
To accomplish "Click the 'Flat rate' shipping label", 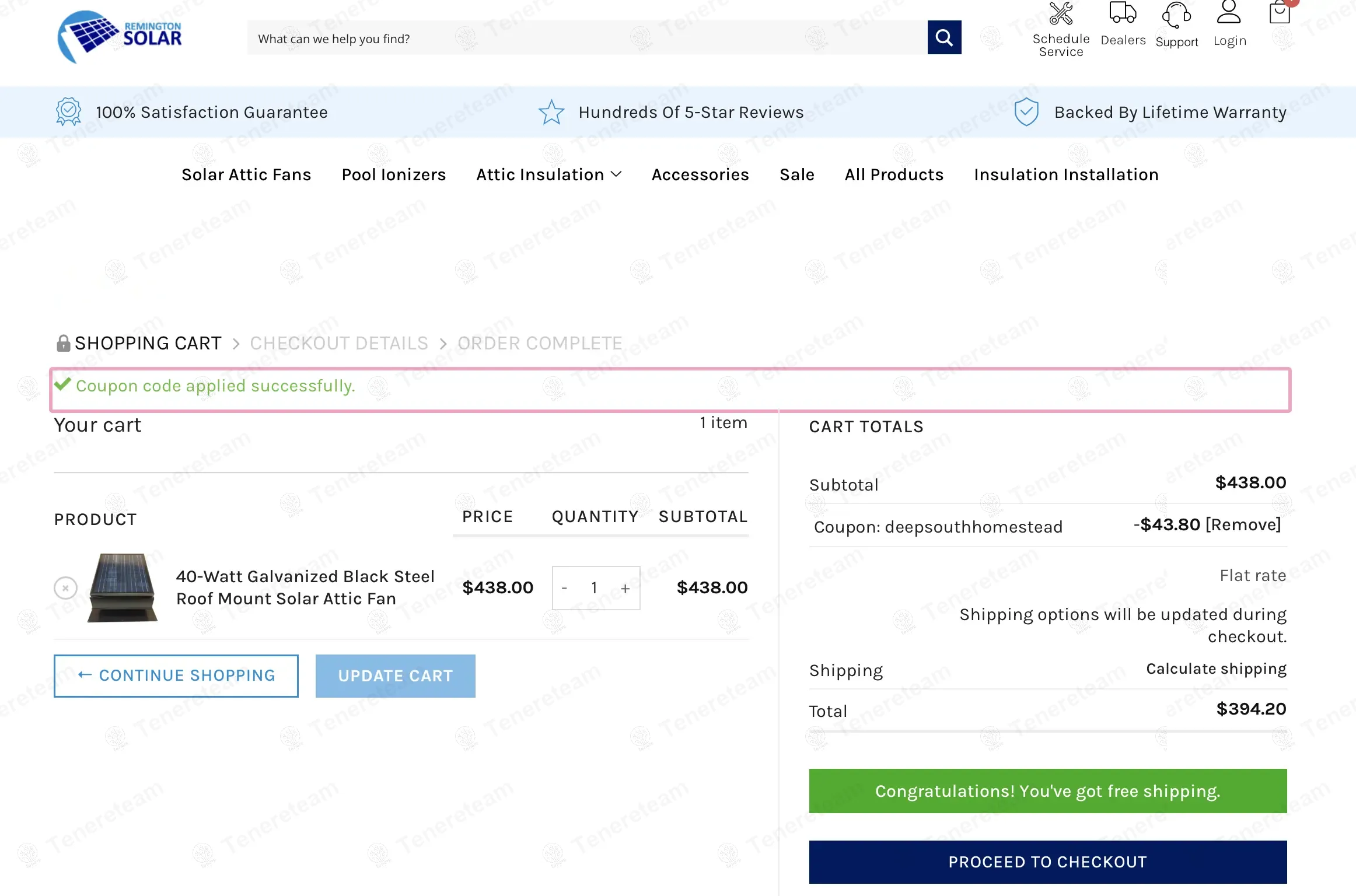I will pos(1253,575).
